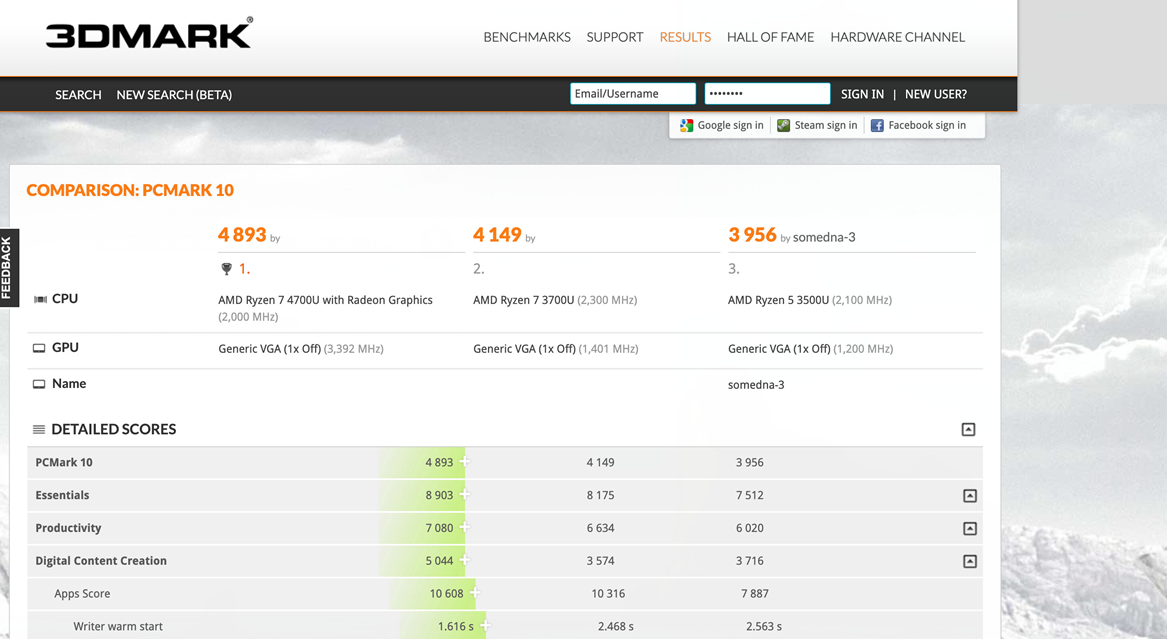Open the Search page
Viewport: 1167px width, 639px height.
pos(78,94)
